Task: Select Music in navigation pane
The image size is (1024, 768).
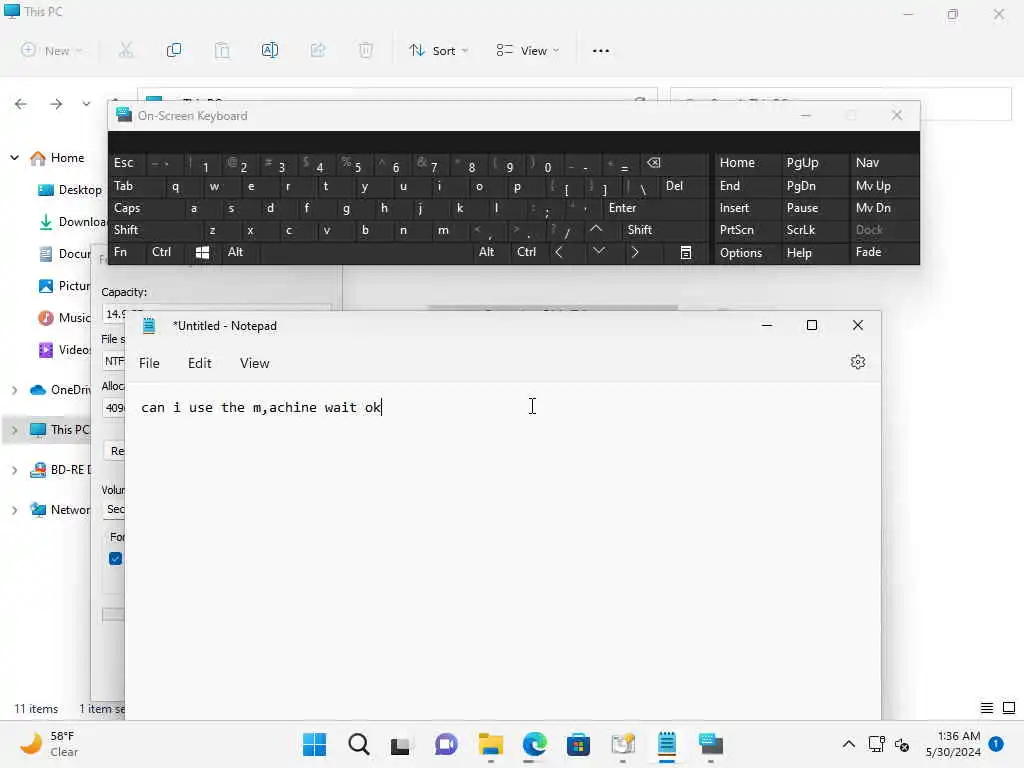Action: (x=65, y=318)
